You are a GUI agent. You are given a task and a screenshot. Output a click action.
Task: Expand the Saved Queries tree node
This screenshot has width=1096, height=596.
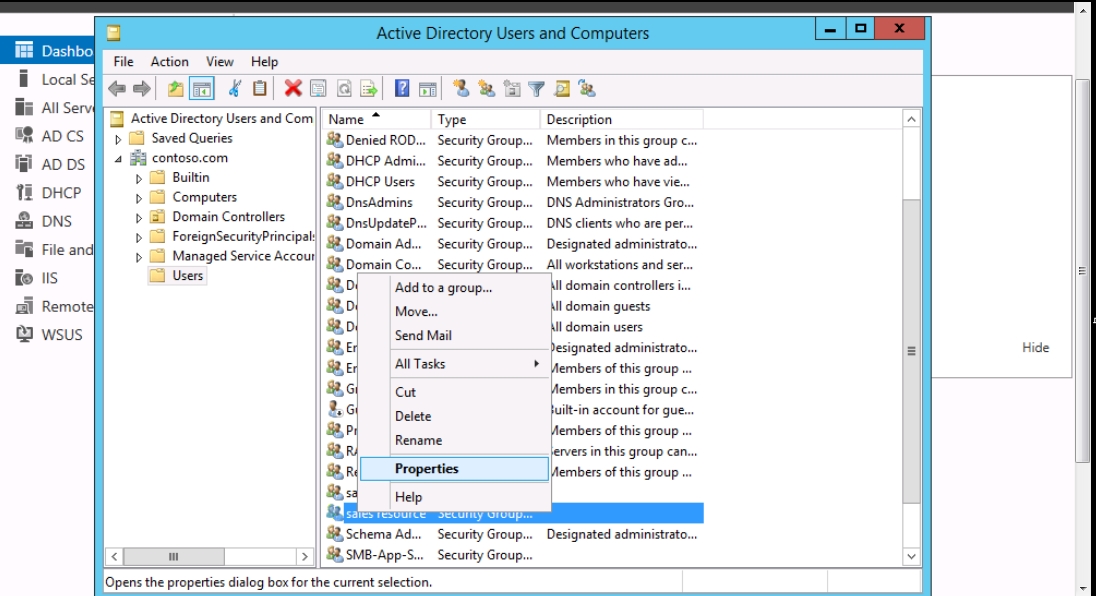[119, 139]
